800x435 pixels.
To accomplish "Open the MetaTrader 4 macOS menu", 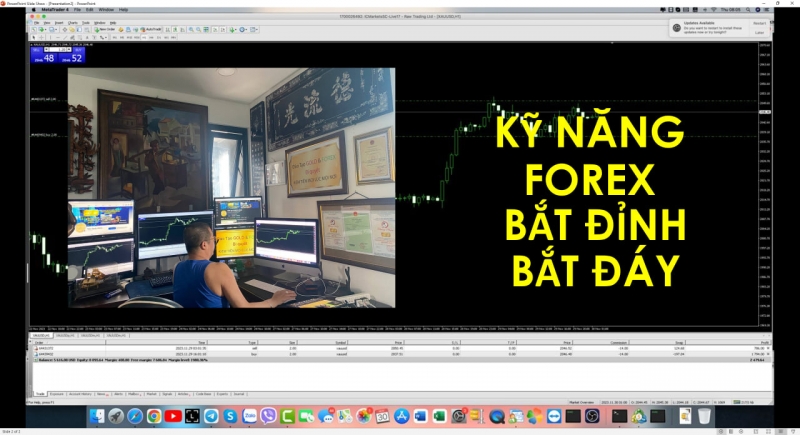I will [x=54, y=10].
